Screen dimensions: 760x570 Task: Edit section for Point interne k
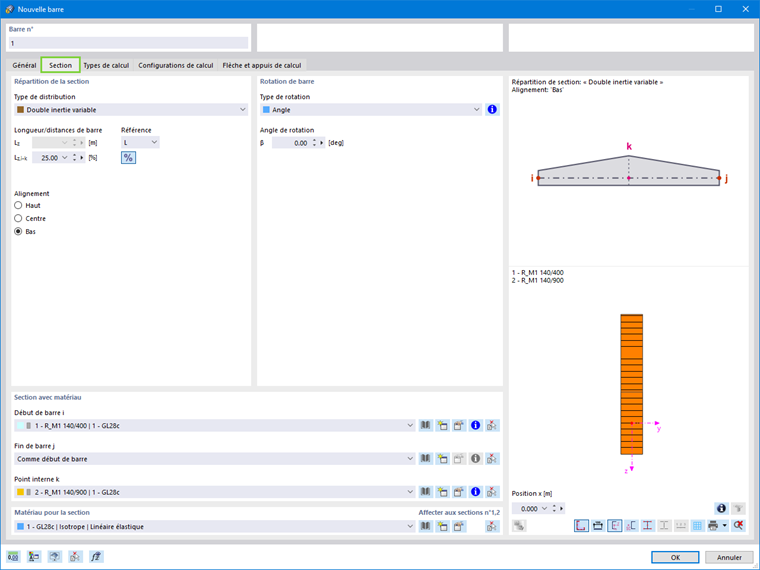(x=459, y=492)
